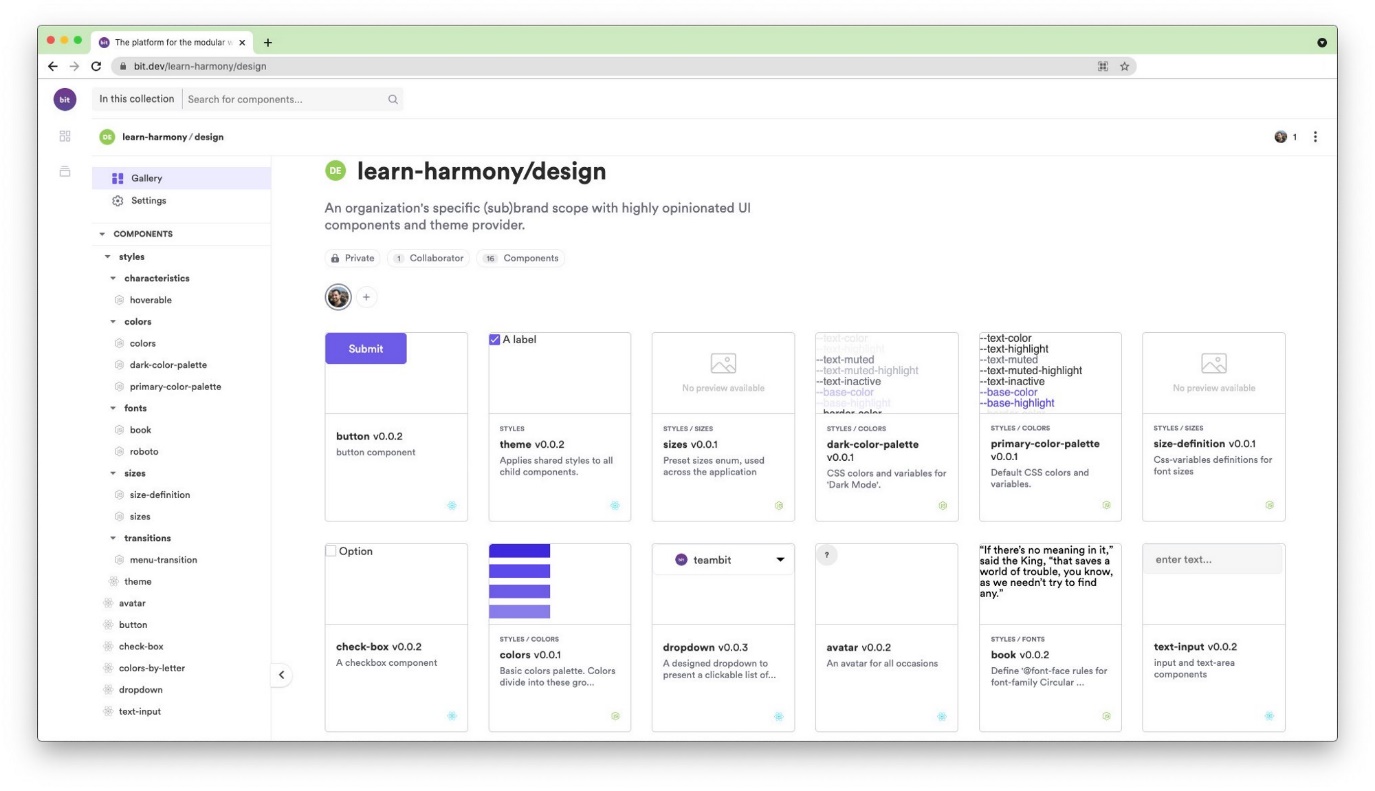This screenshot has width=1375, height=791.
Task: Select Gallery in the sidebar
Action: point(146,178)
